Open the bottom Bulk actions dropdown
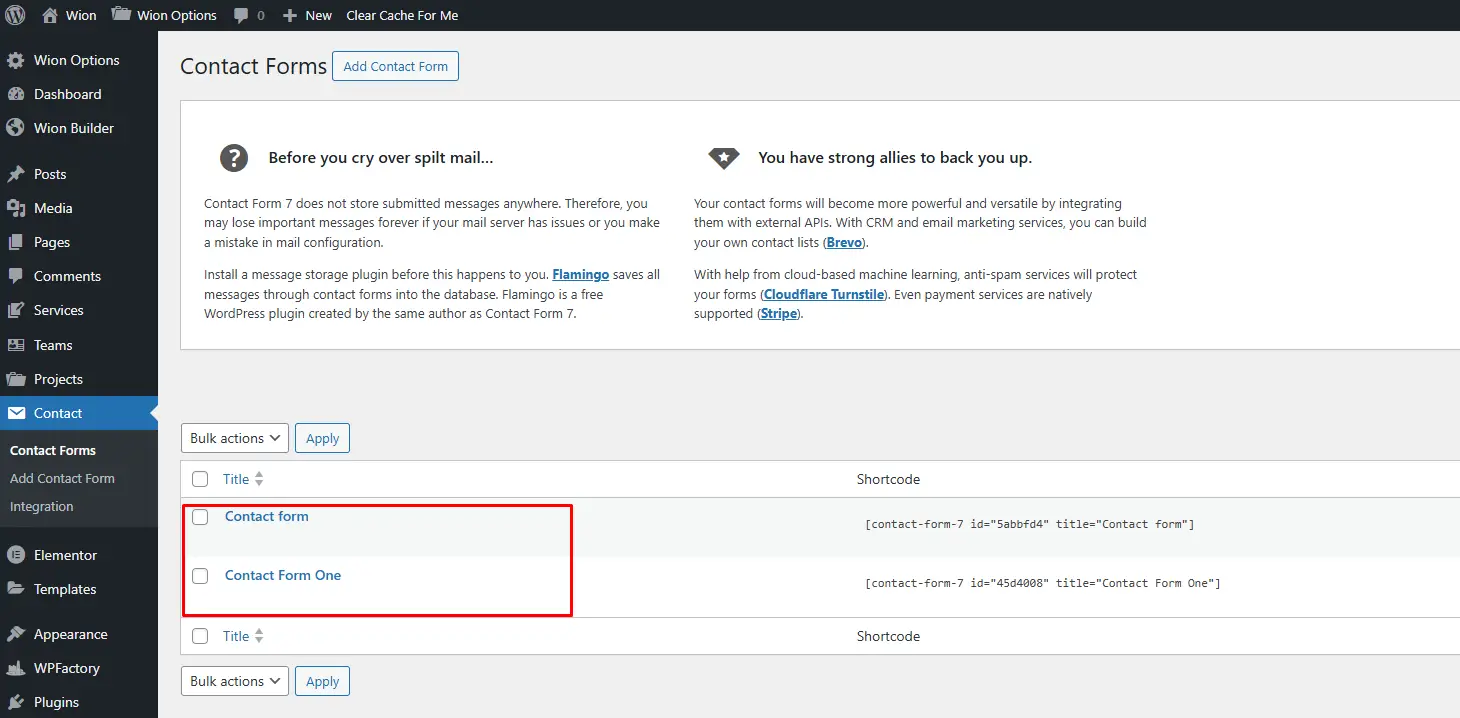This screenshot has height=718, width=1460. (235, 681)
